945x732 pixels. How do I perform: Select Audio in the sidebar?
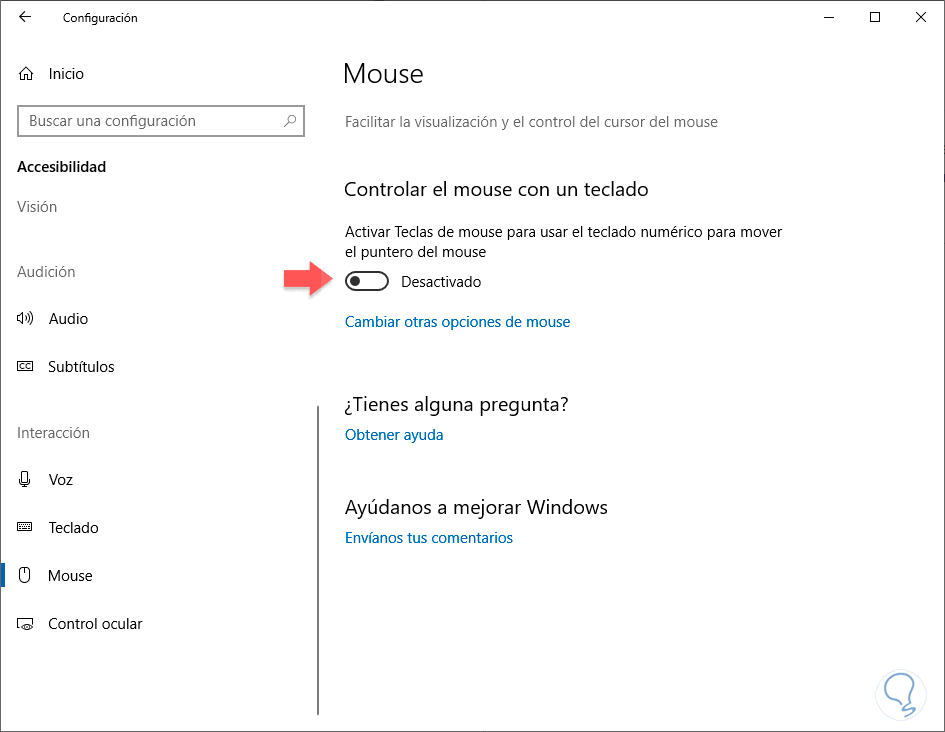[68, 319]
